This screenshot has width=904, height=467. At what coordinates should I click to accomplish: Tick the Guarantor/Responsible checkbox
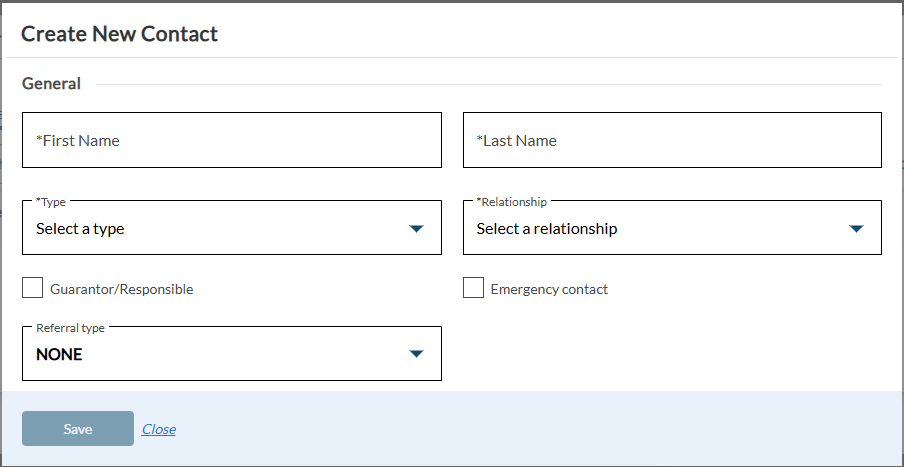point(33,289)
